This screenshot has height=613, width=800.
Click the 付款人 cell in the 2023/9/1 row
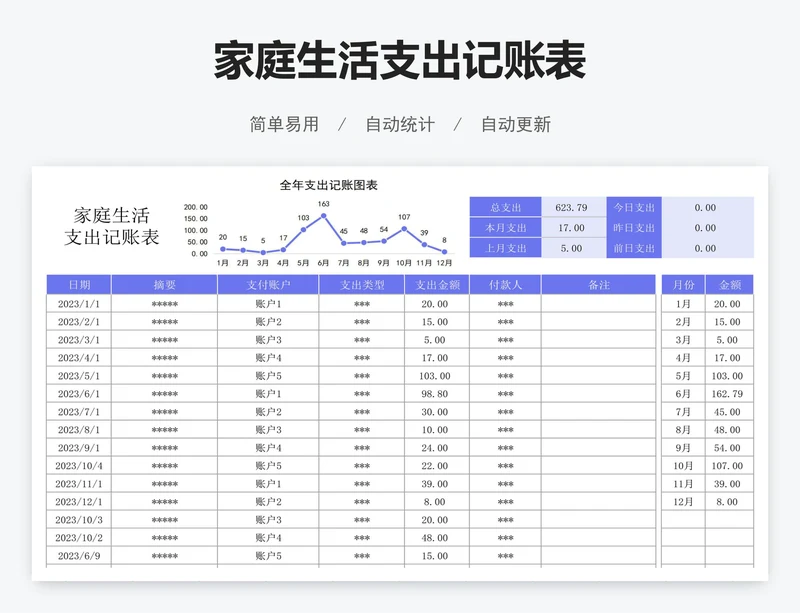coord(505,448)
